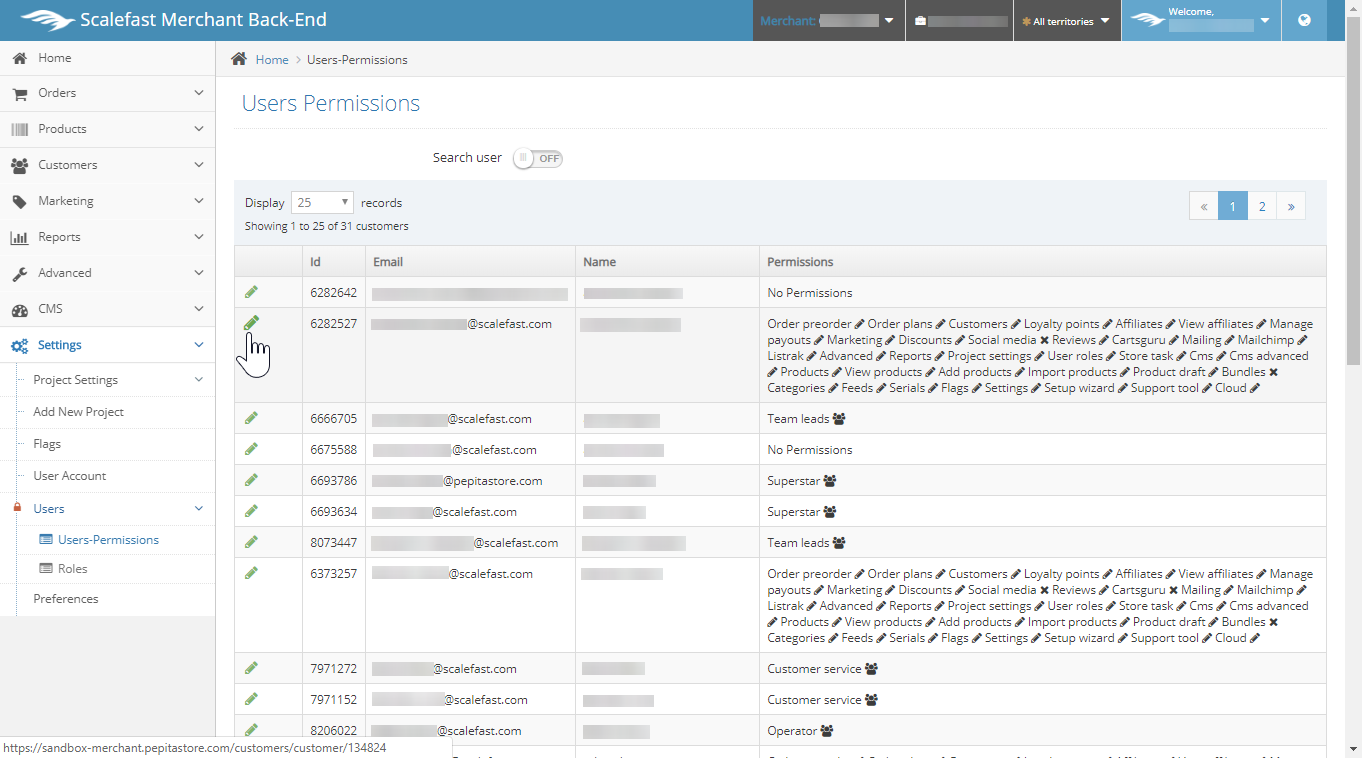Image resolution: width=1362 pixels, height=758 pixels.
Task: Click the globe icon in top bar
Action: click(x=1304, y=20)
